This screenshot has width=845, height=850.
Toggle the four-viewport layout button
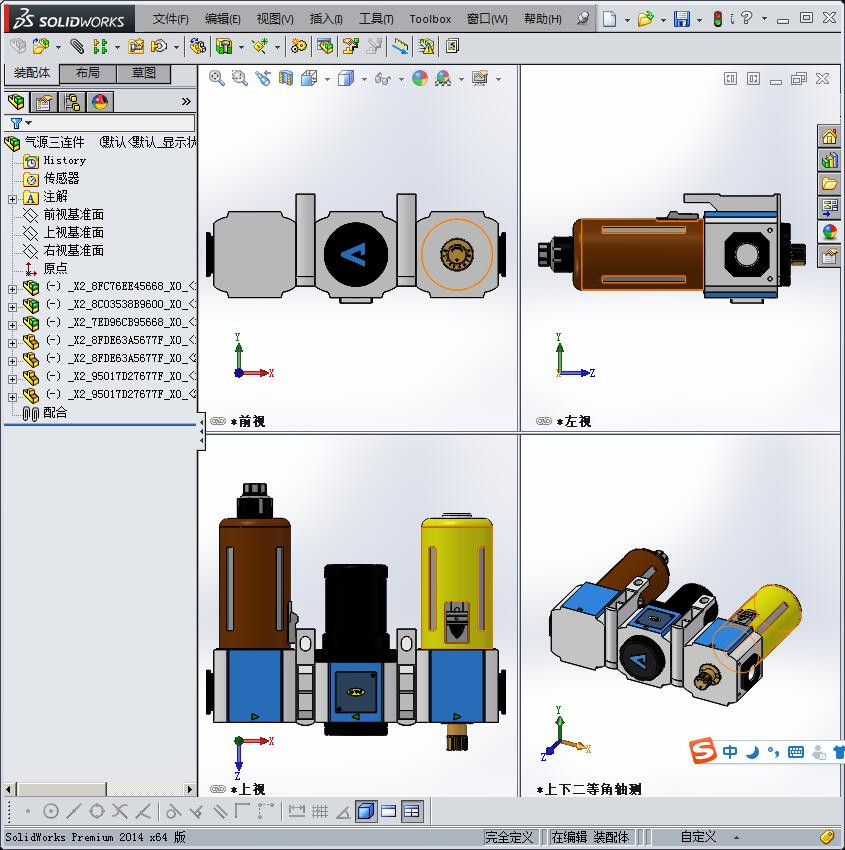click(x=412, y=812)
